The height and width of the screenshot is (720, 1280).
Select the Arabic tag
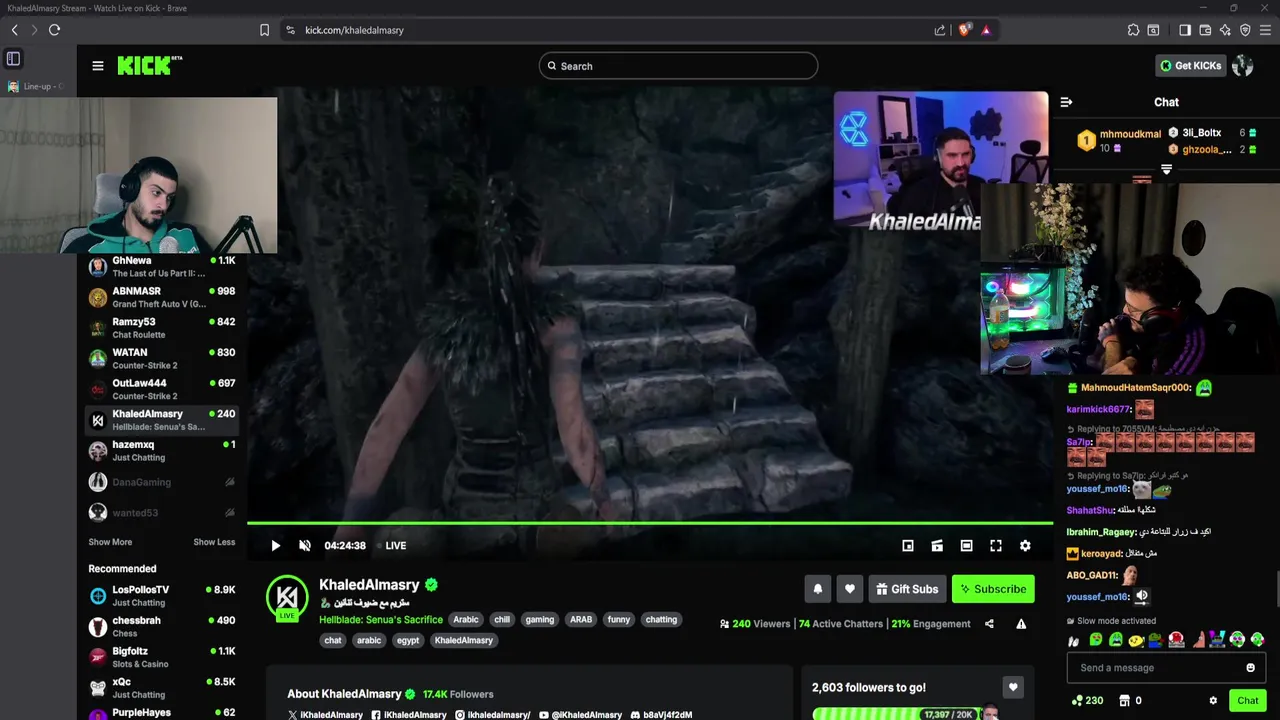click(466, 620)
